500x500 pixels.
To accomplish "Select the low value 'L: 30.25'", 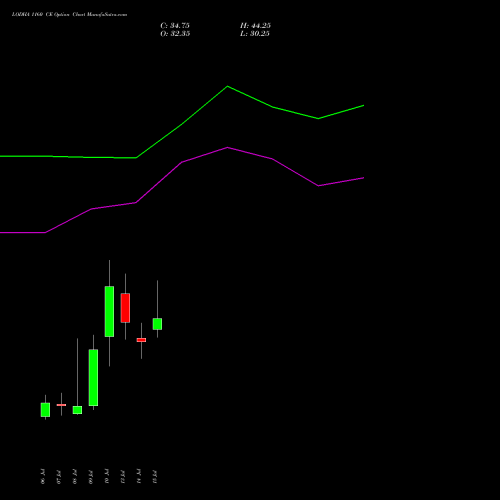I will (x=255, y=34).
